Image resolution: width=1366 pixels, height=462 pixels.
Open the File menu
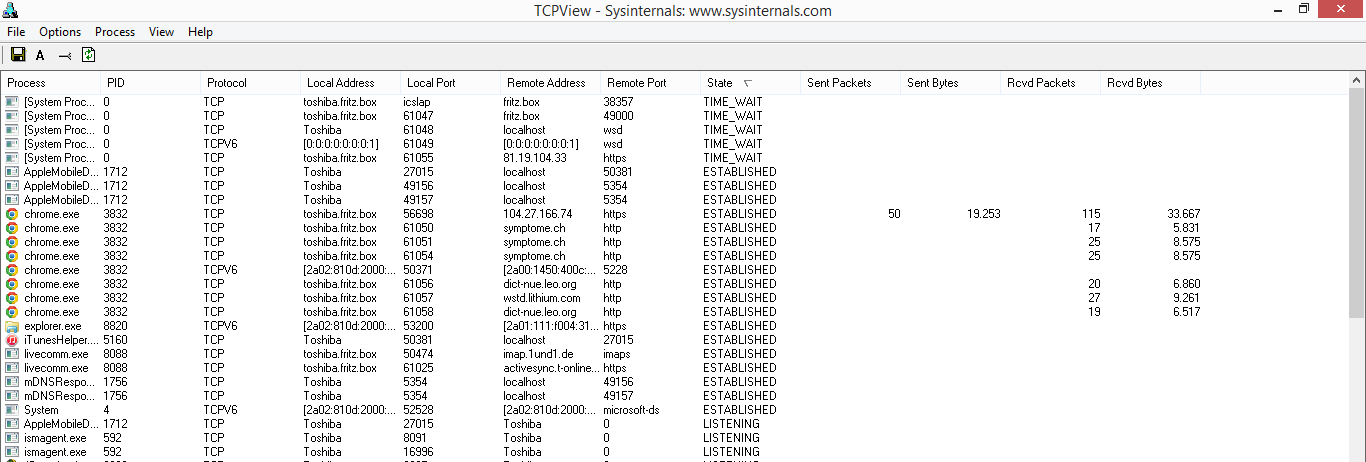pyautogui.click(x=16, y=32)
